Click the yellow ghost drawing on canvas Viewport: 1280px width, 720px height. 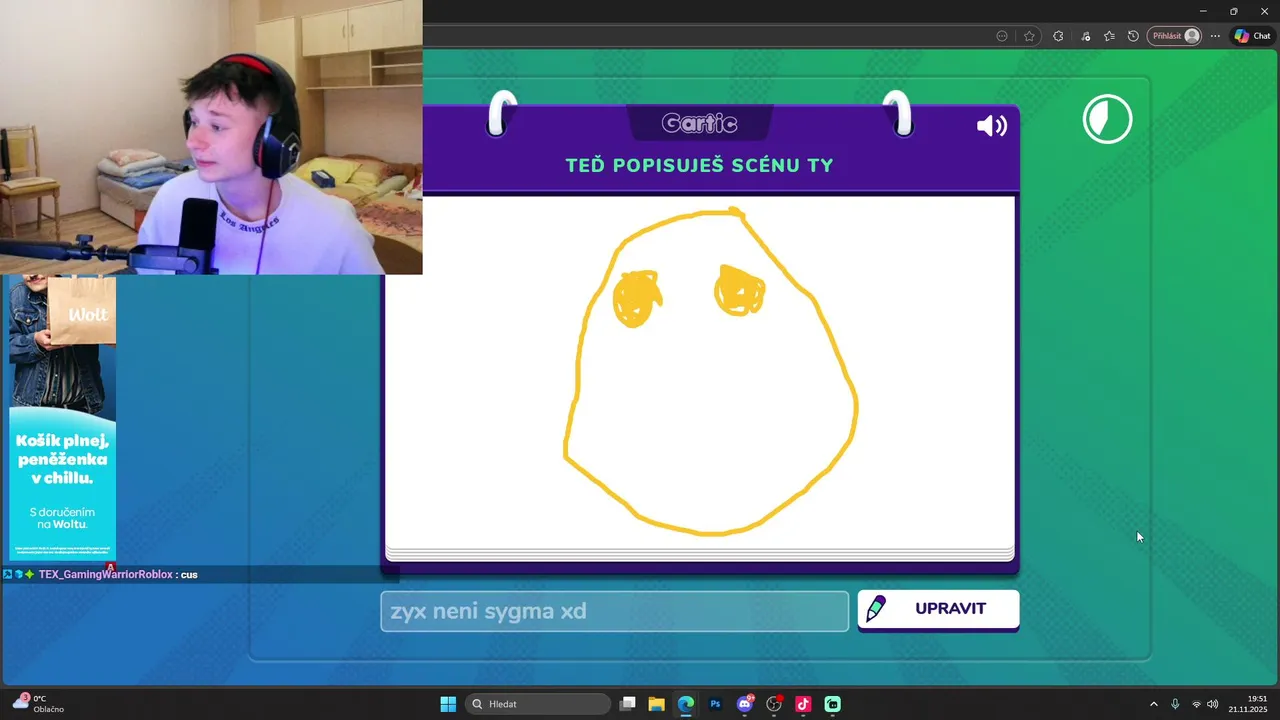pyautogui.click(x=711, y=371)
